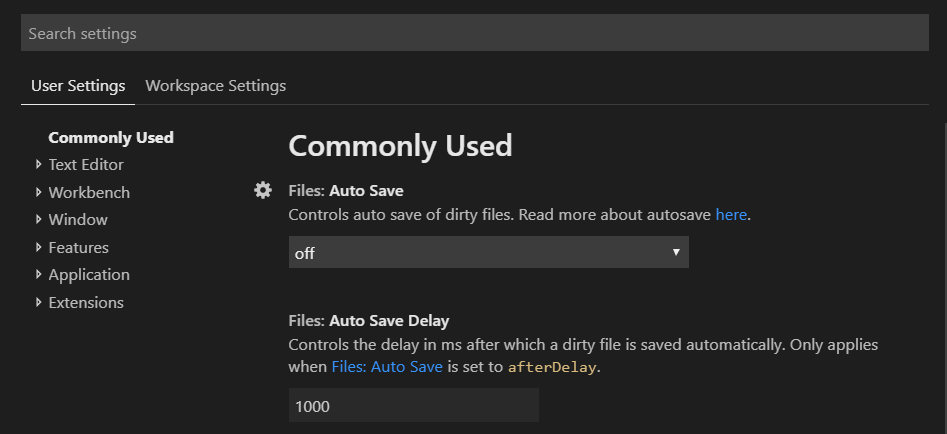Click the Auto Save Delay field showing 1000

pyautogui.click(x=414, y=405)
